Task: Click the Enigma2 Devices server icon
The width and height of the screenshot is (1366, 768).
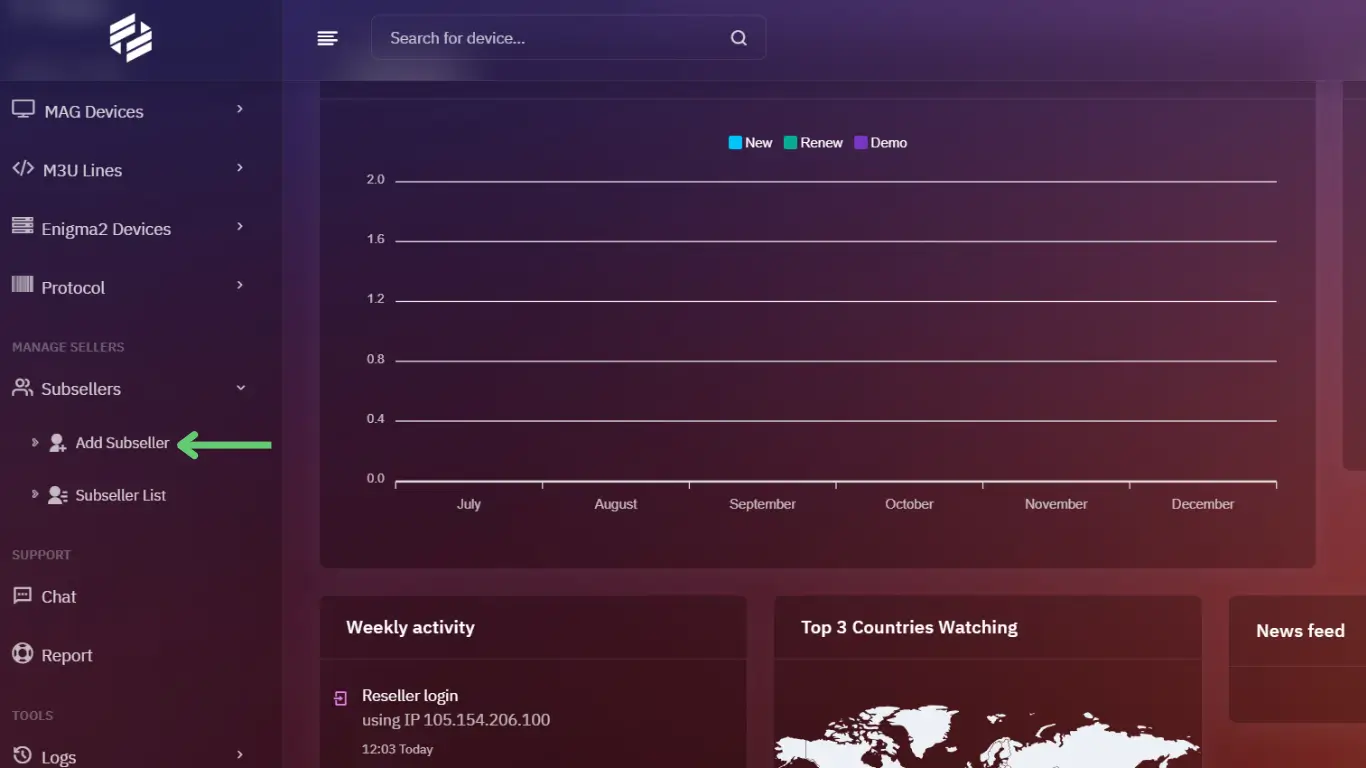Action: pos(22,227)
